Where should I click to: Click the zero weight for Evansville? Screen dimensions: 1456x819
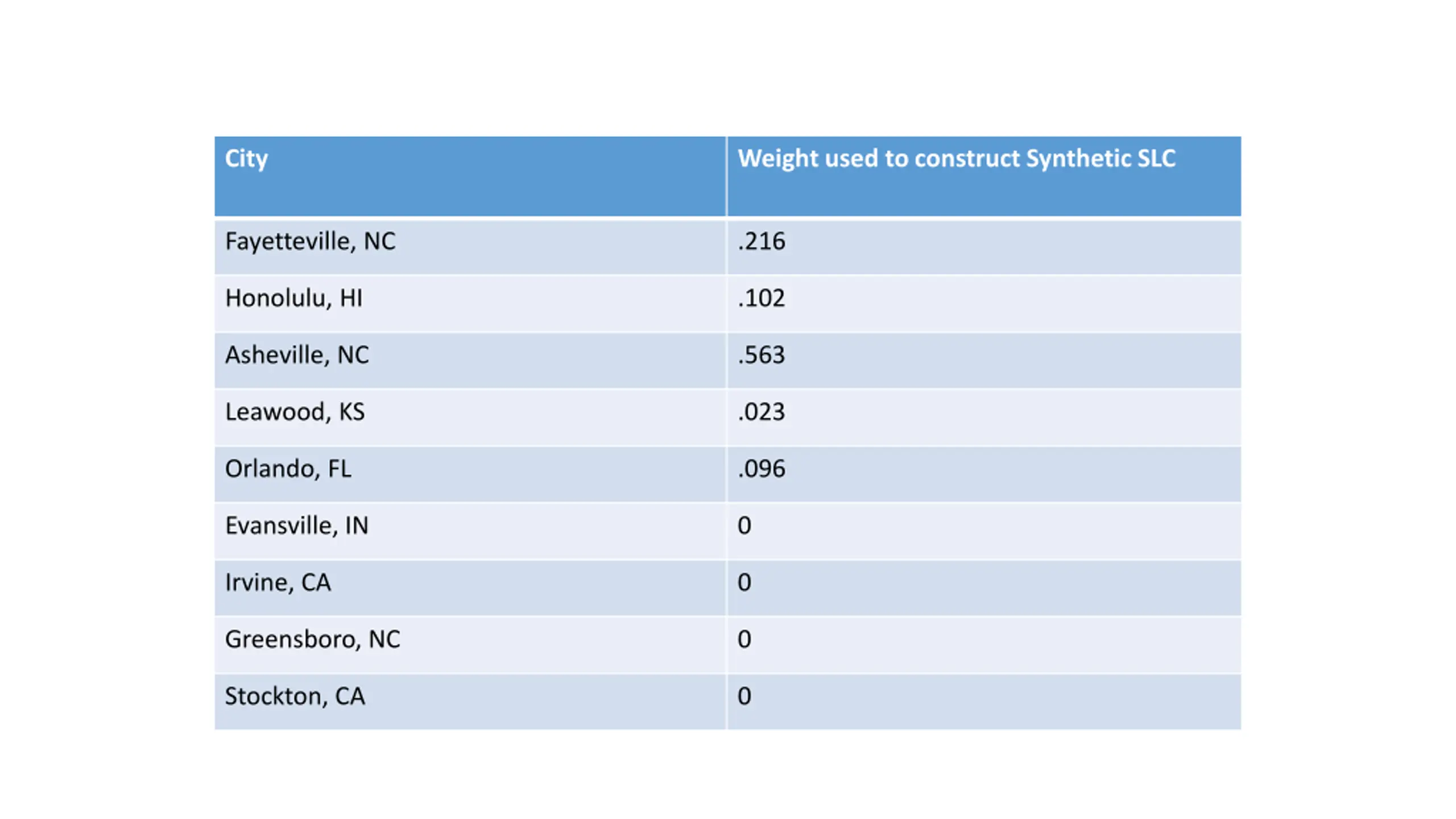tap(744, 526)
